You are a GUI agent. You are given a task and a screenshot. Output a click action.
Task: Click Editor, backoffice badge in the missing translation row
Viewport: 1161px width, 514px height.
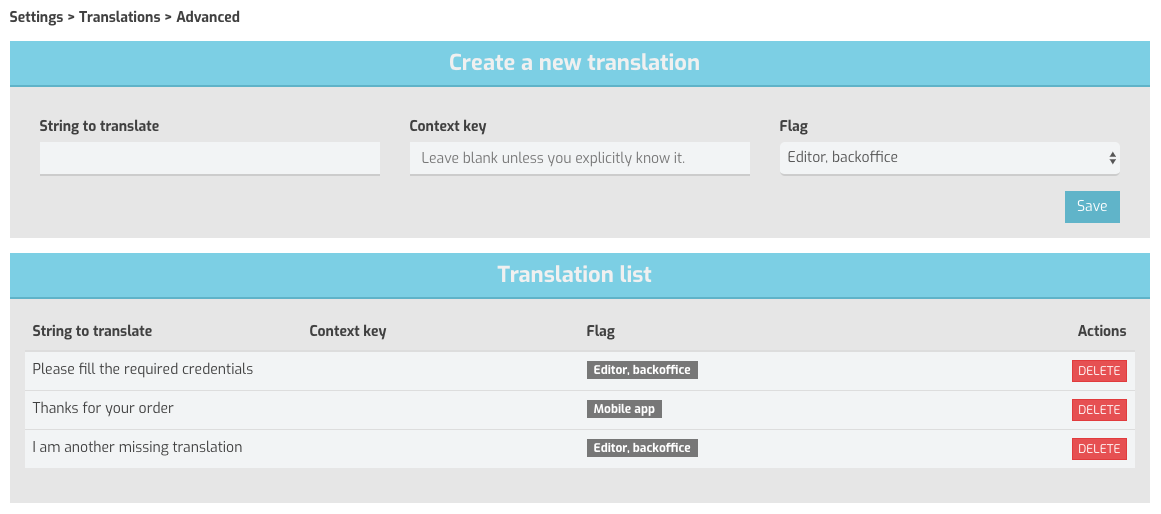tap(642, 448)
